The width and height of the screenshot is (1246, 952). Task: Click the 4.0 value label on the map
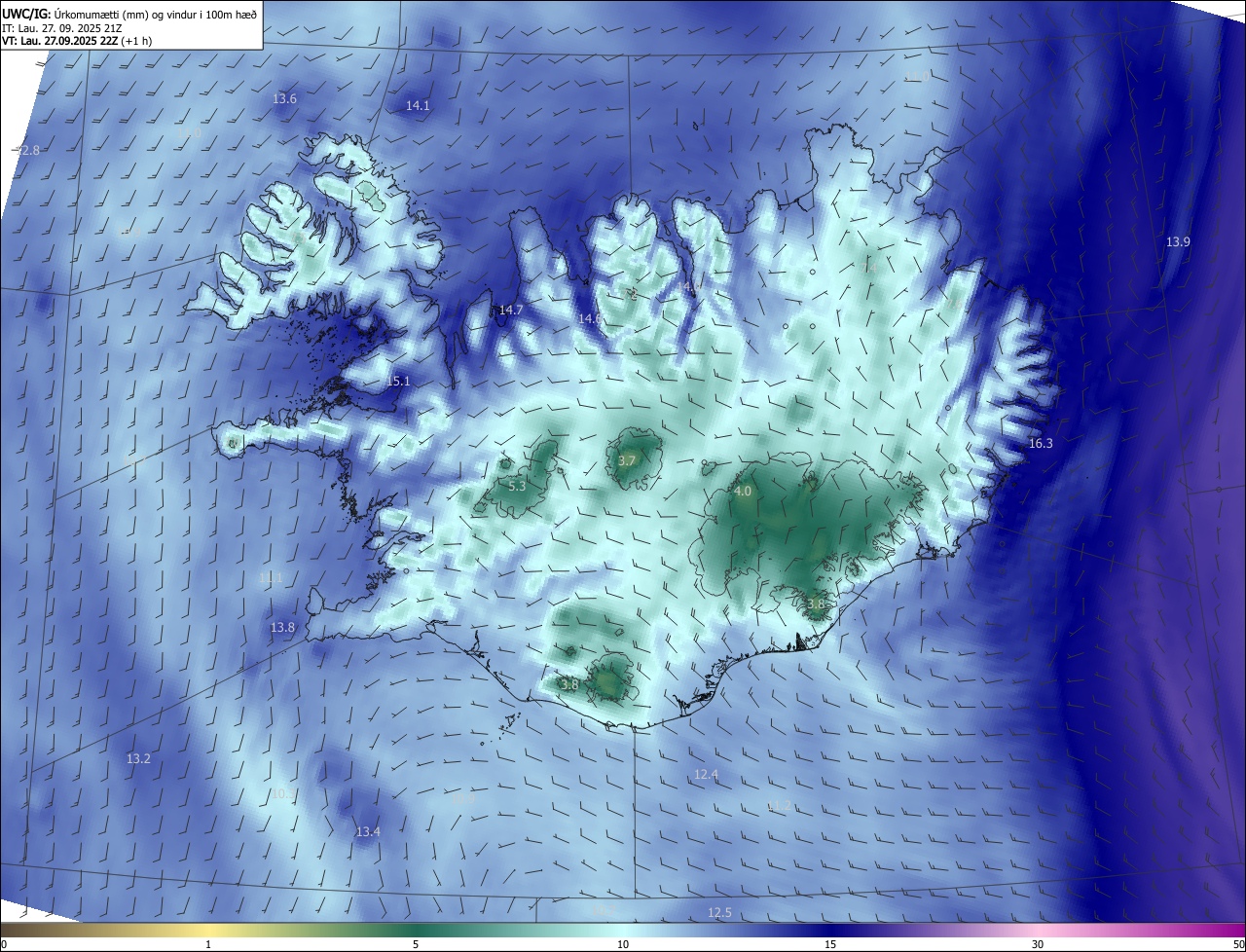click(743, 492)
